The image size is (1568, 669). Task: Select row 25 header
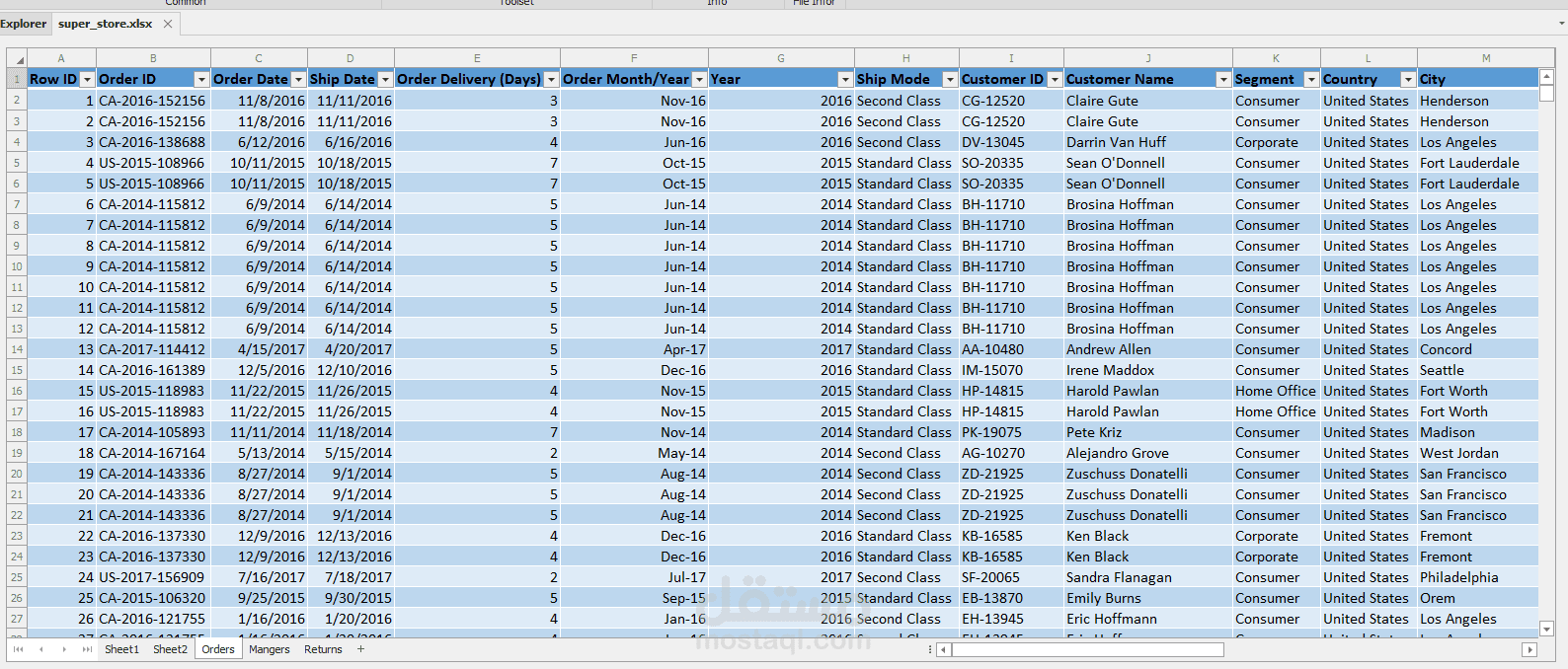pos(17,577)
